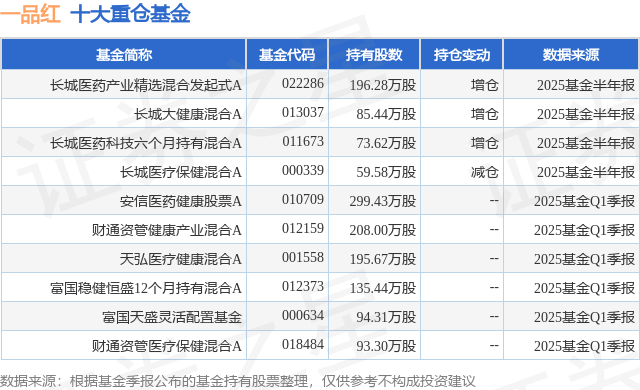Click the 基金简称 column header
The width and height of the screenshot is (640, 390).
[x=124, y=55]
